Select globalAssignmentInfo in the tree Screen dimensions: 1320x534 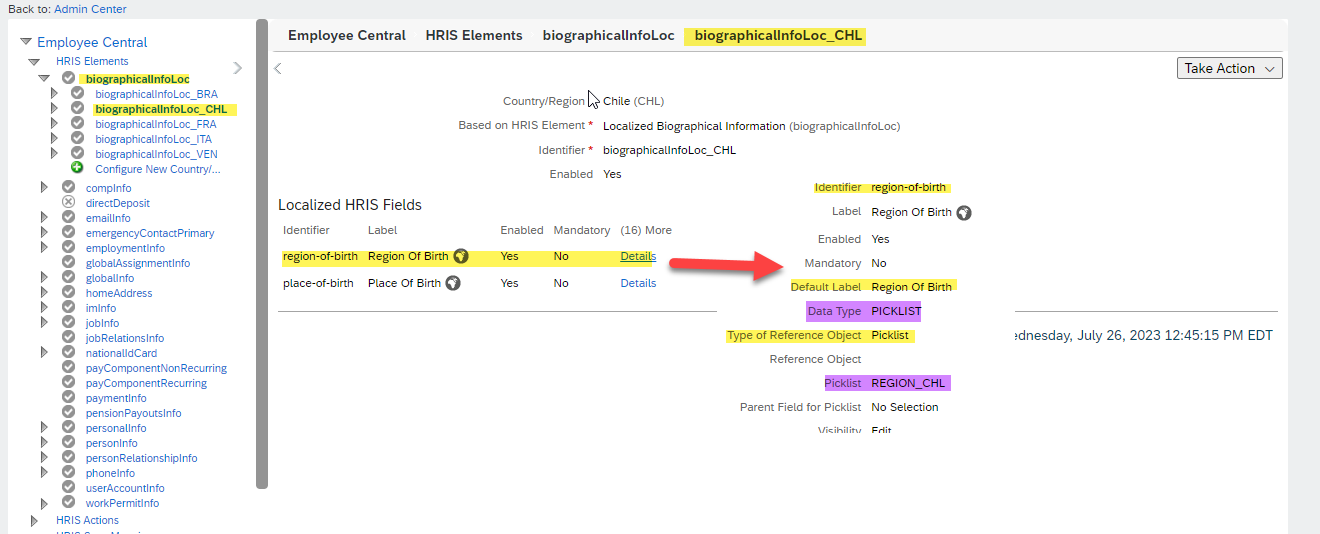coord(138,263)
